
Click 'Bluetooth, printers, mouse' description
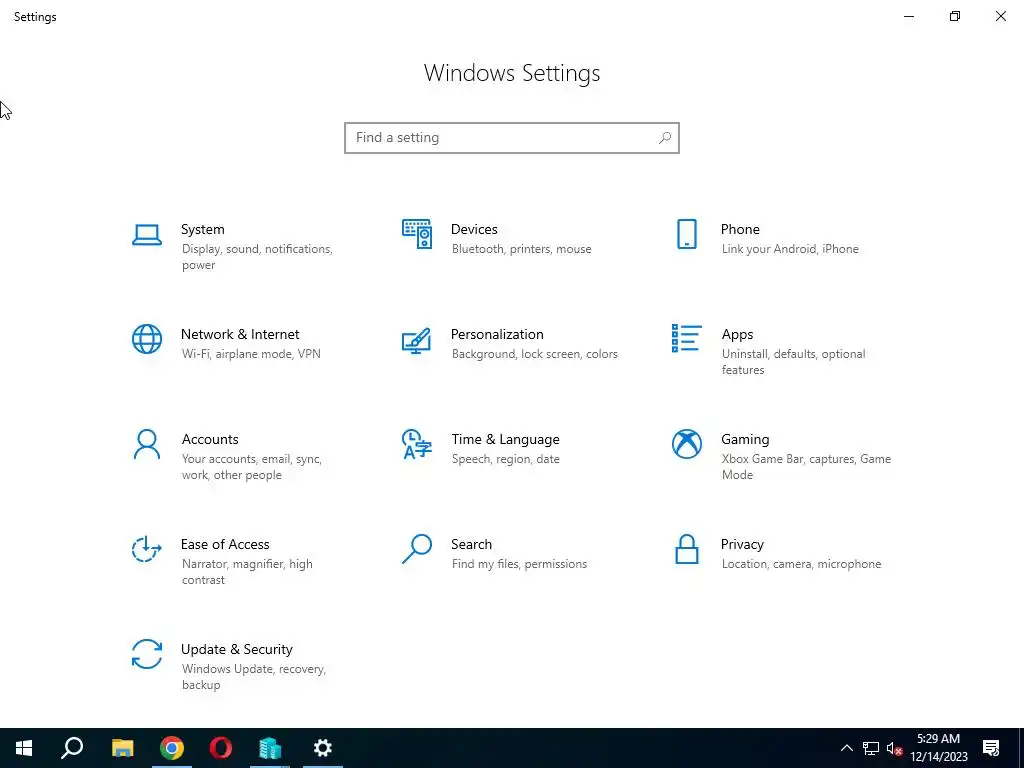(x=521, y=249)
